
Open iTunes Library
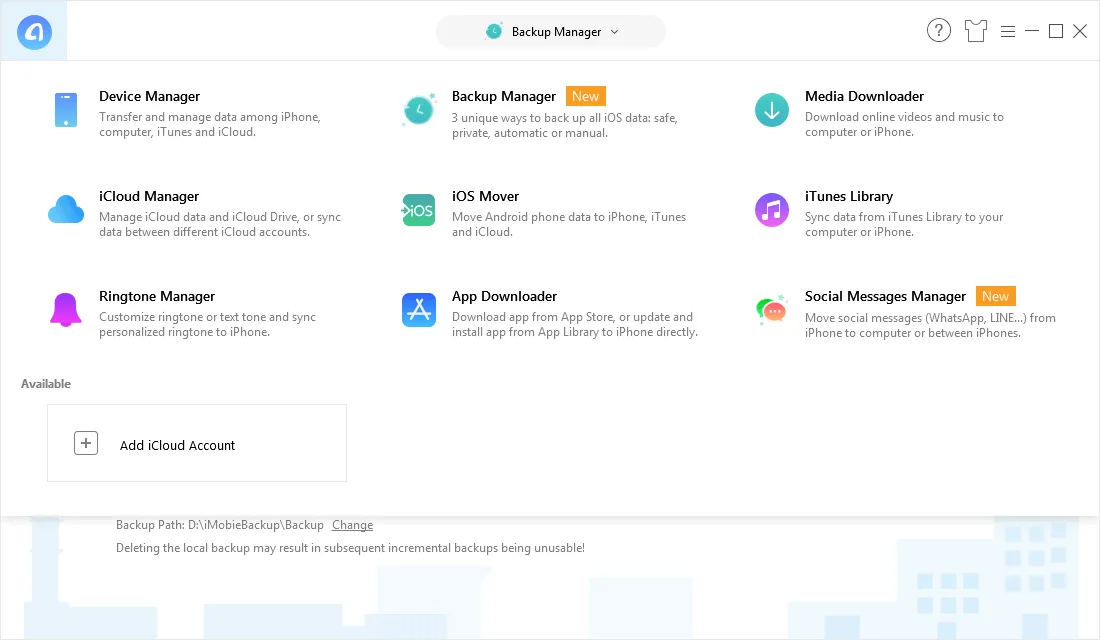tap(849, 196)
